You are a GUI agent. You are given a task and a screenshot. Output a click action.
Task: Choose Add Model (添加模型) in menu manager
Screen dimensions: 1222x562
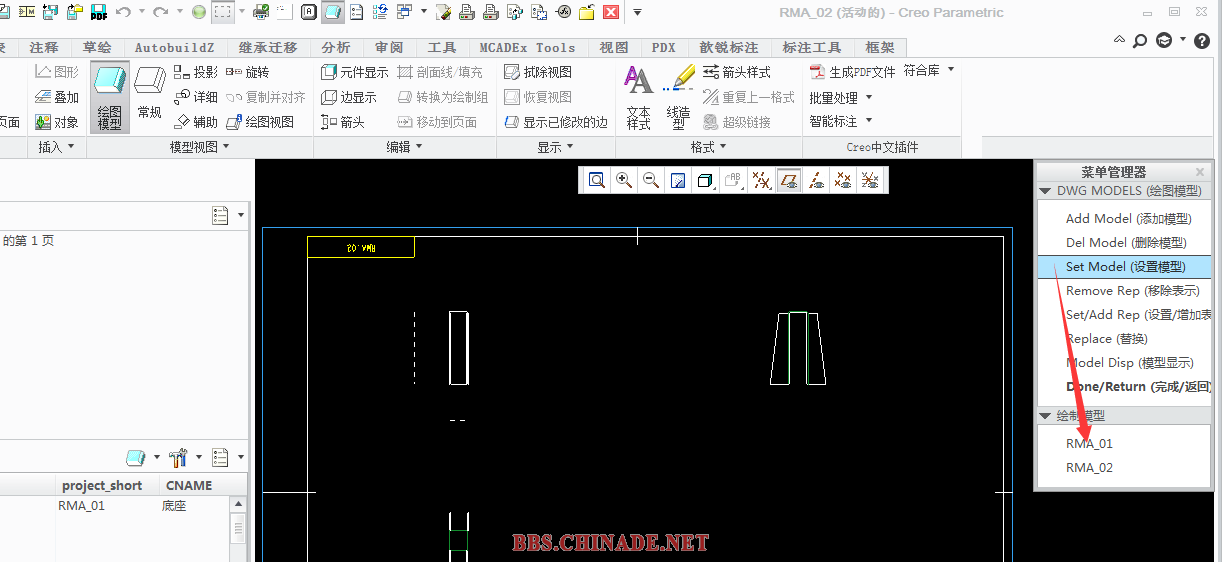tap(1128, 218)
